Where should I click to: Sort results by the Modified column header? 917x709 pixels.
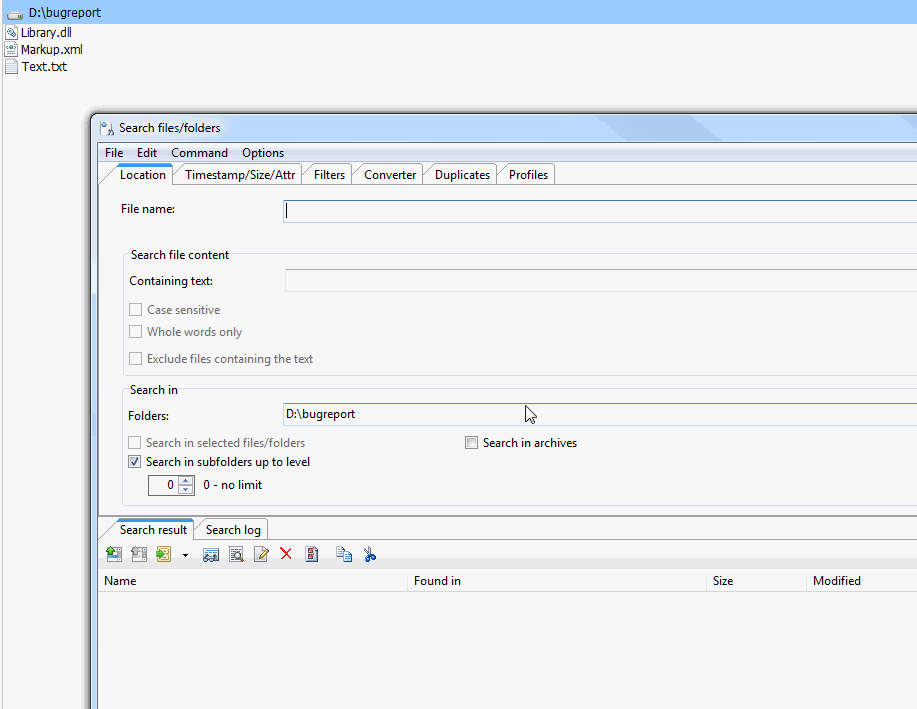861,581
